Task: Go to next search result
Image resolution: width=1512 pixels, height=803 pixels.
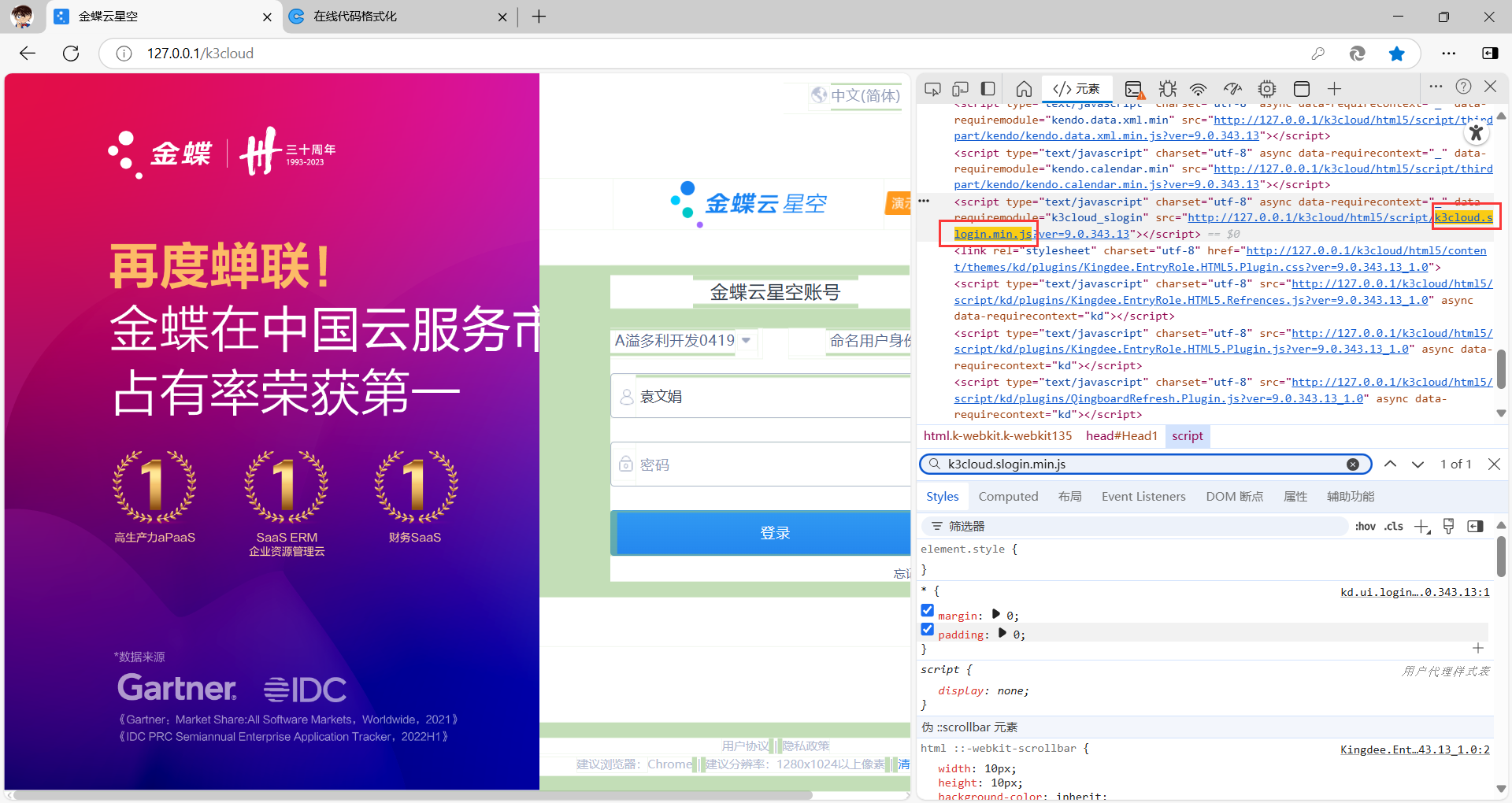Action: pyautogui.click(x=1417, y=464)
